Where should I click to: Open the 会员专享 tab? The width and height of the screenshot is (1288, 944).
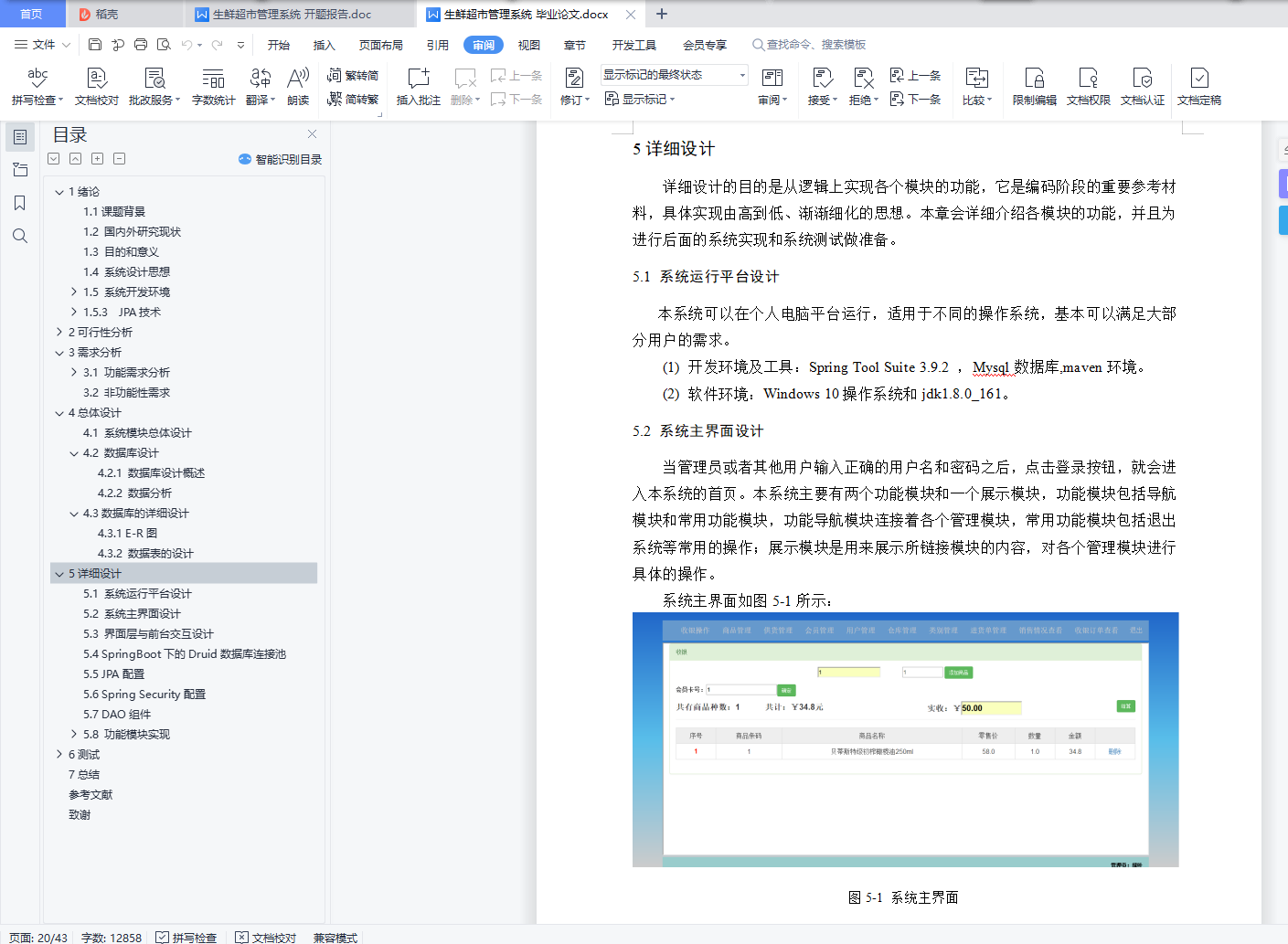point(705,45)
